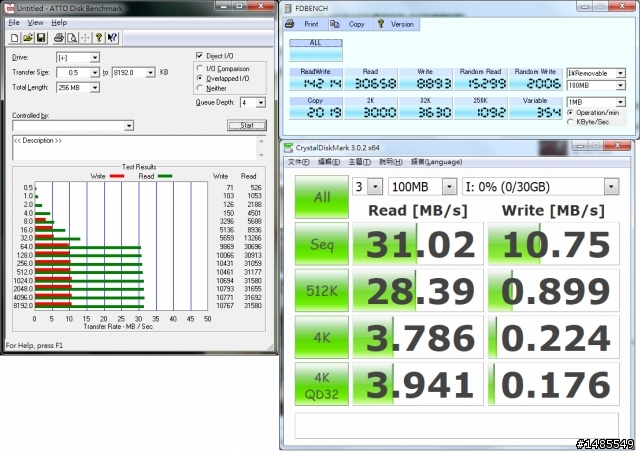Open the Controlled by dropdown
The width and height of the screenshot is (640, 452).
129,126
